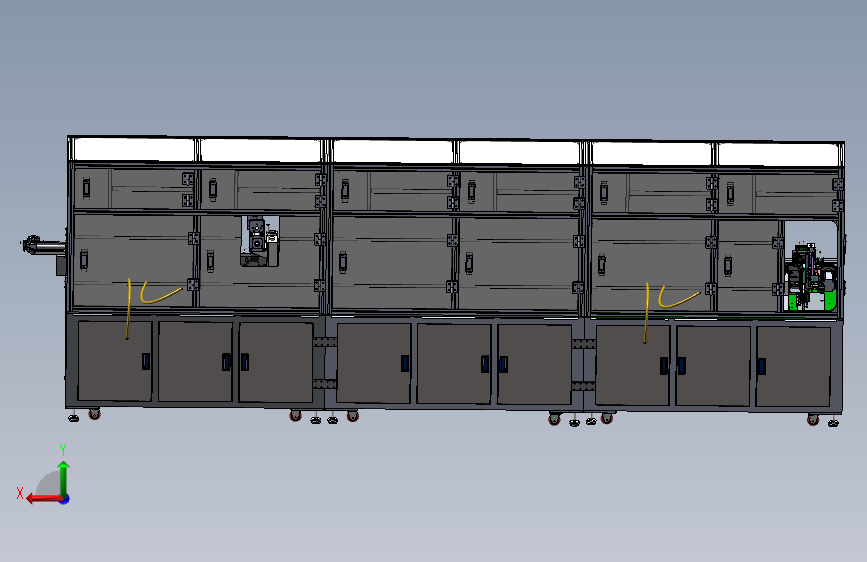Screen dimensions: 867x562
Task: Pick the yellow cable on the left enclosure section
Action: coord(150,303)
